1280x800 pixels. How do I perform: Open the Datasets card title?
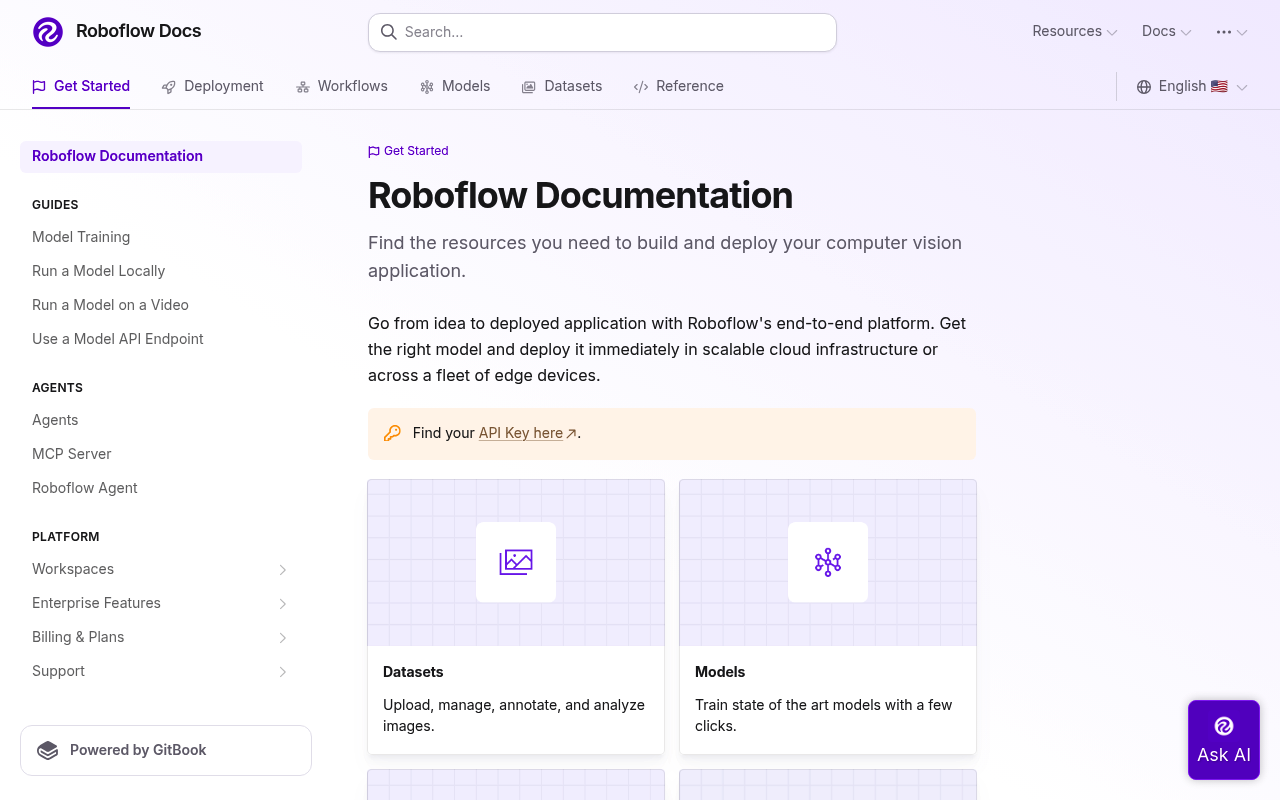point(413,672)
